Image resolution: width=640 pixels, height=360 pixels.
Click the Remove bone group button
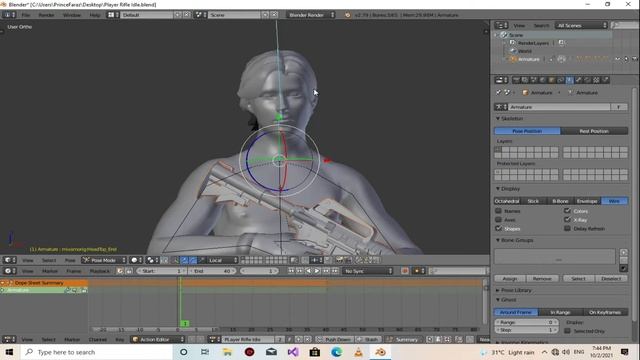[x=542, y=278]
